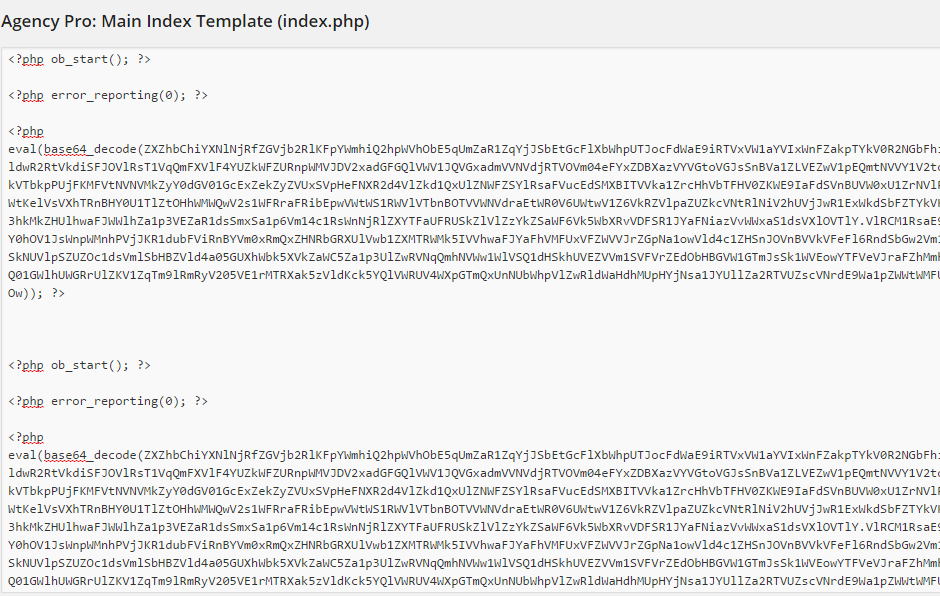Click code line starting with kVTbkpPUjFKMF in first block
The height and width of the screenshot is (596, 940).
coord(474,185)
